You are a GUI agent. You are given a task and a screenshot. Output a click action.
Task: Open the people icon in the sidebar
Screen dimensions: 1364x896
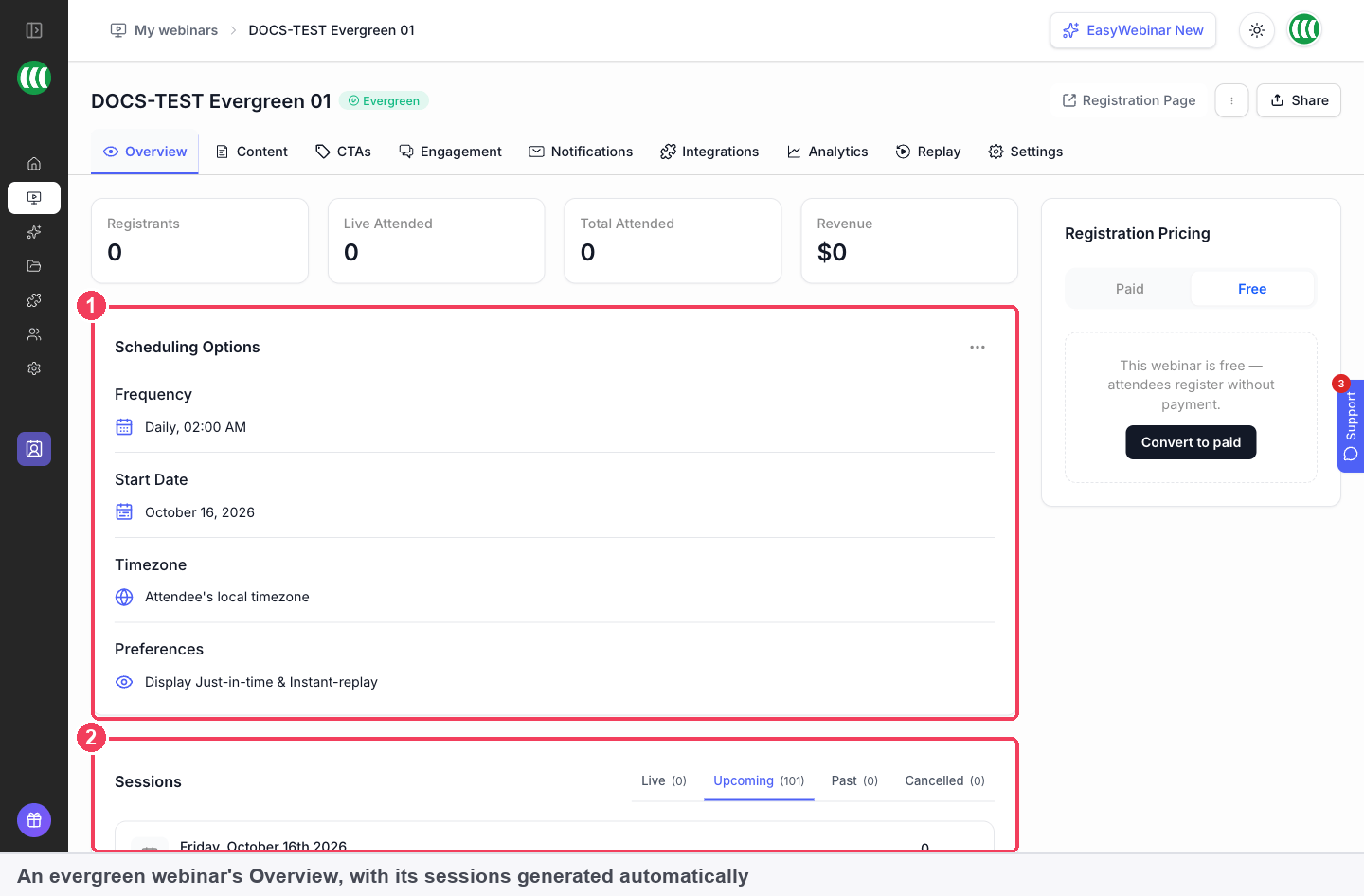[34, 334]
